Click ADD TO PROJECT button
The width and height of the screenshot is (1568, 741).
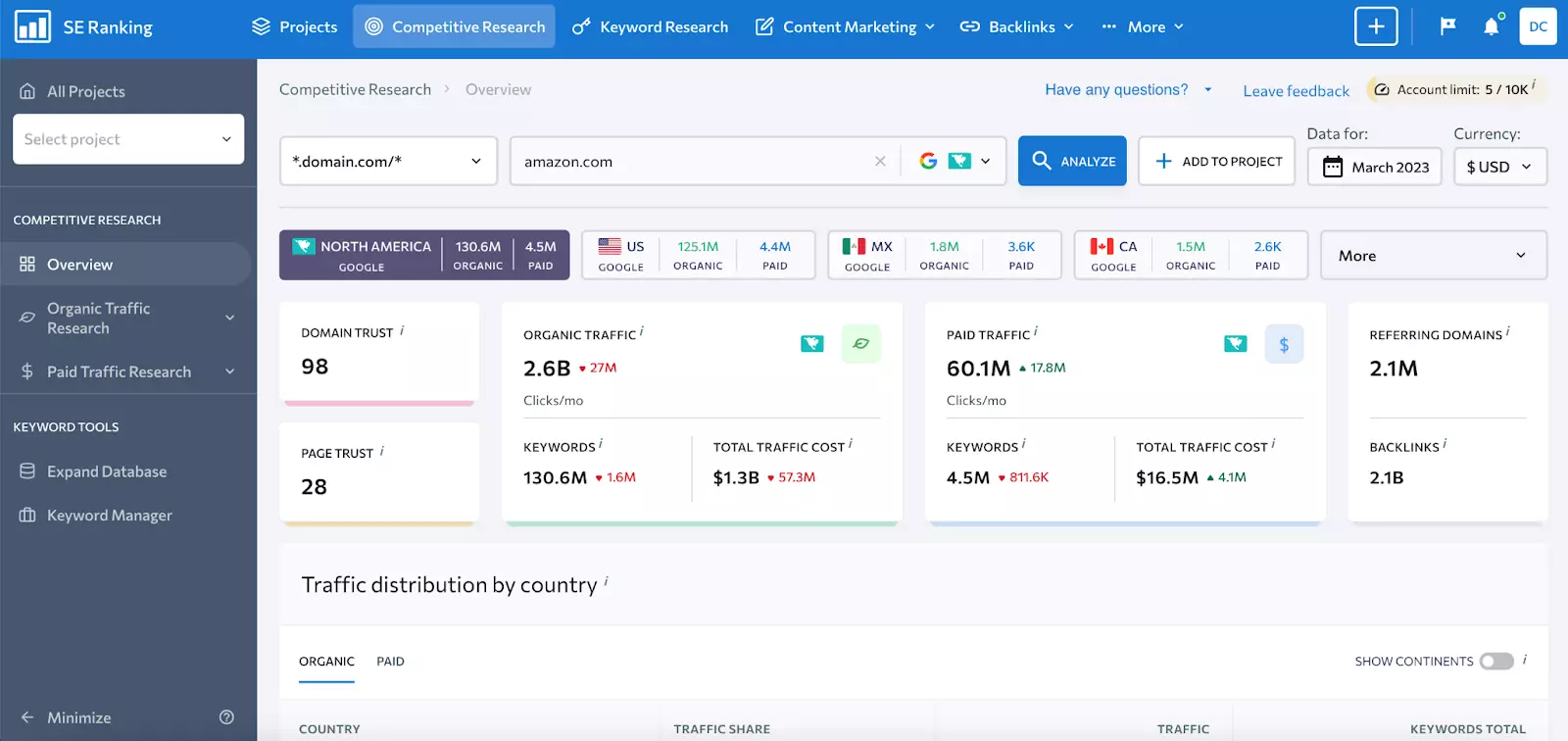tap(1217, 161)
